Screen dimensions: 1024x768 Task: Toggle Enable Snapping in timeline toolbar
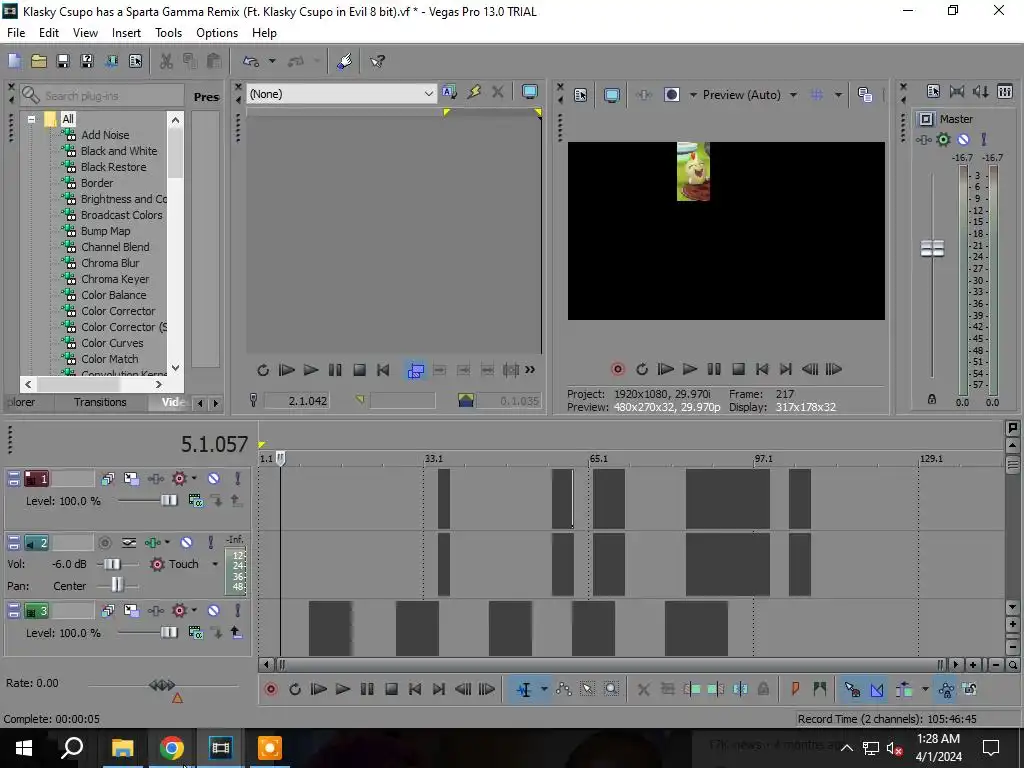coord(852,689)
